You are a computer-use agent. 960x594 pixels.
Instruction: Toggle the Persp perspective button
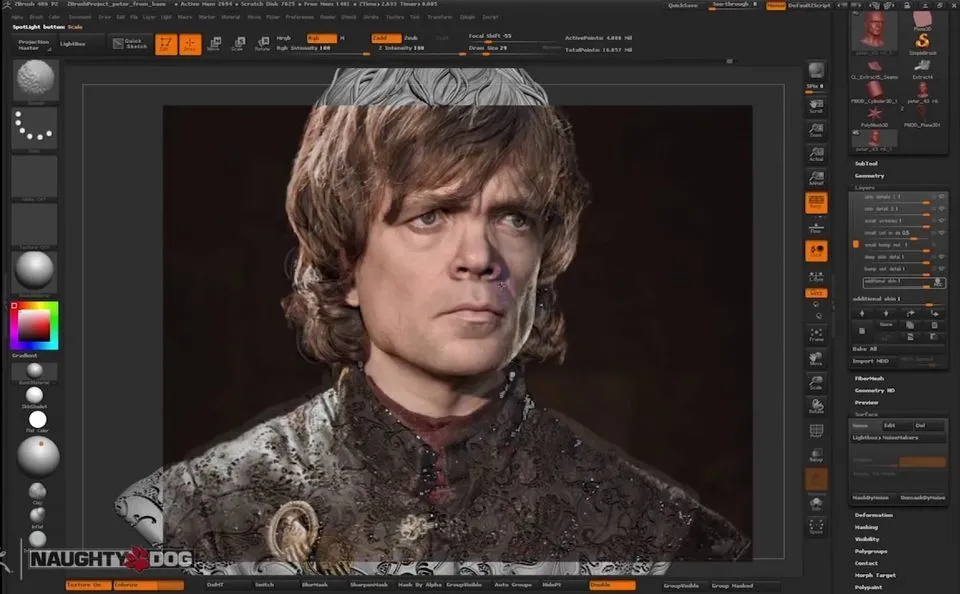(816, 203)
